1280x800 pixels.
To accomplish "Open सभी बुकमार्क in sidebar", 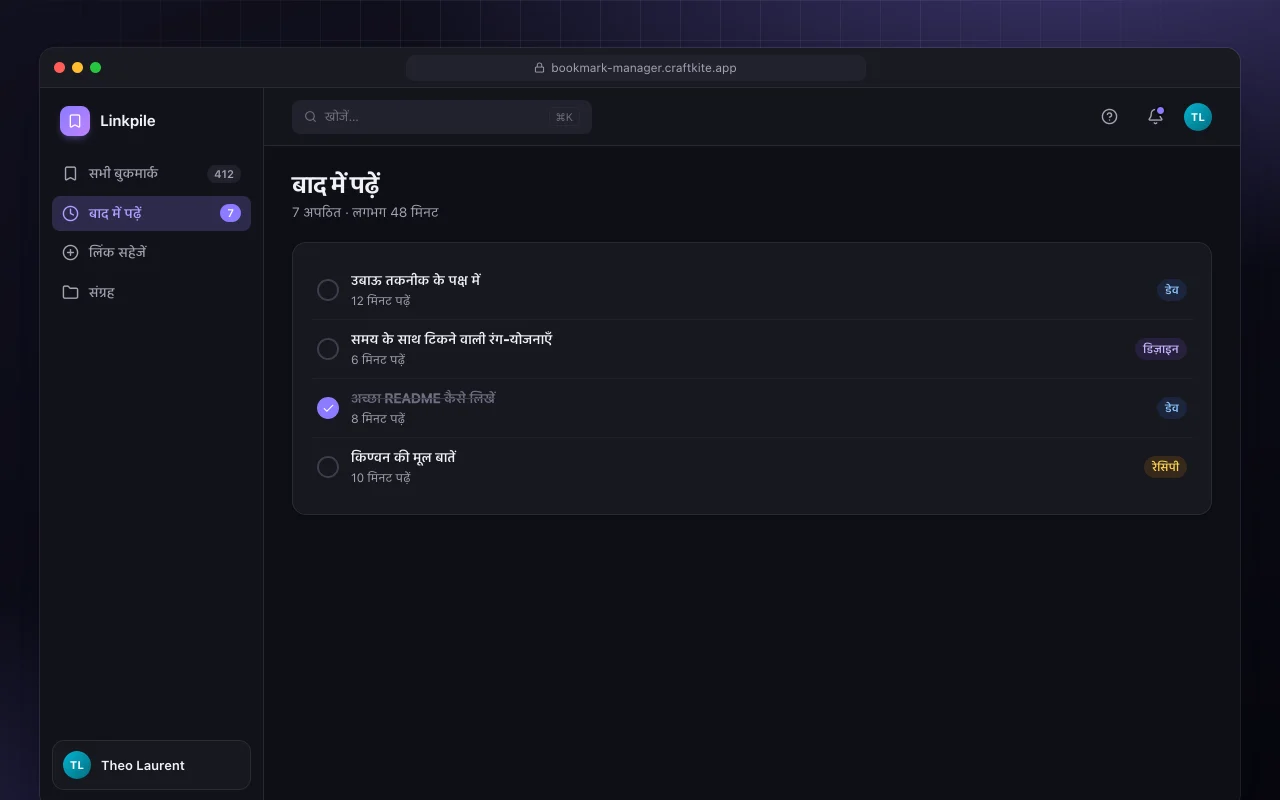I will coord(151,174).
